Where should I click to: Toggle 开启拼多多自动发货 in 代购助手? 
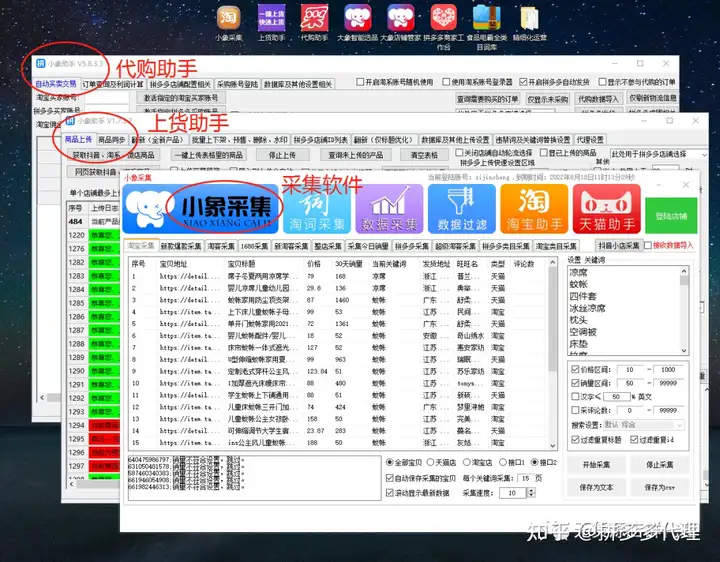coord(523,82)
